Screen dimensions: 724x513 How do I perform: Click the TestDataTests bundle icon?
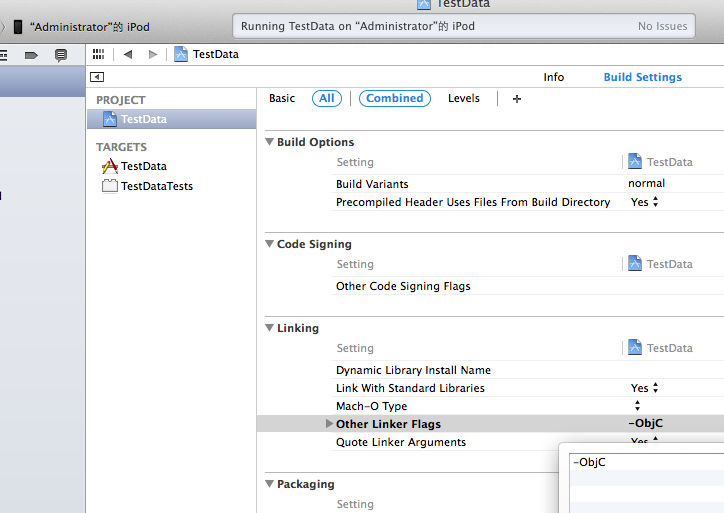110,186
